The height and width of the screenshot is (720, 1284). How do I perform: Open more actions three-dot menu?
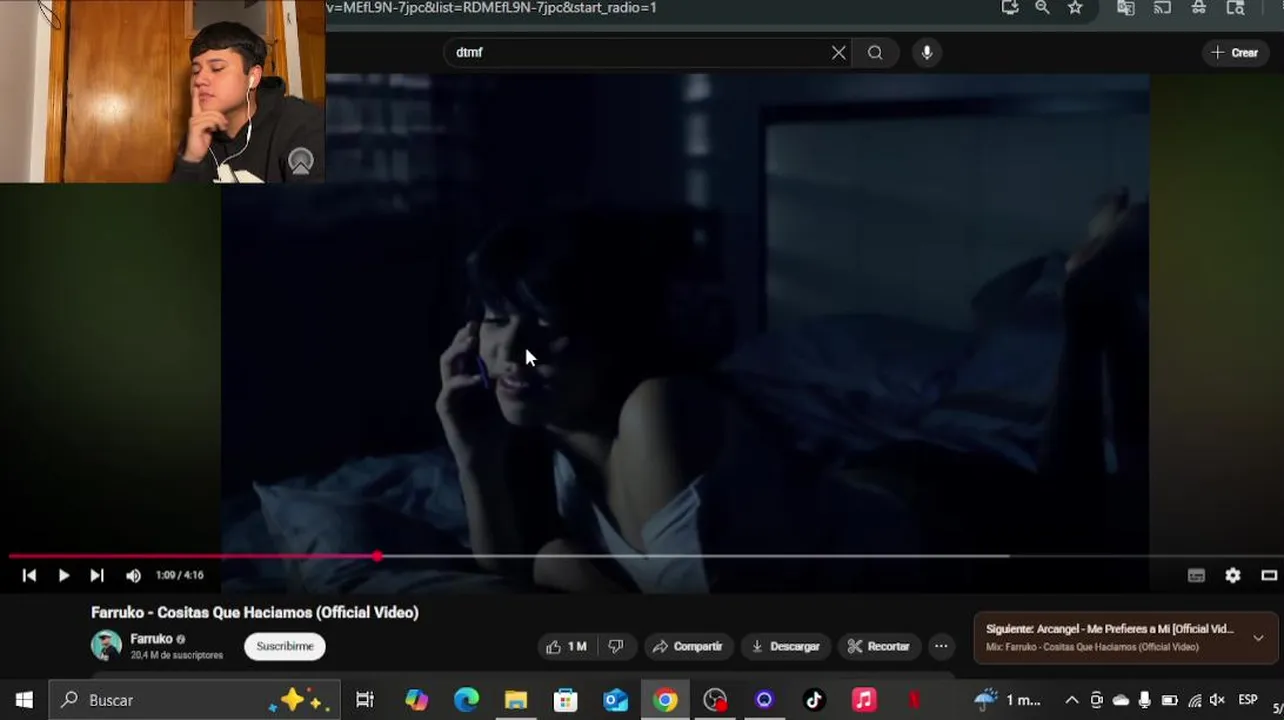(941, 647)
